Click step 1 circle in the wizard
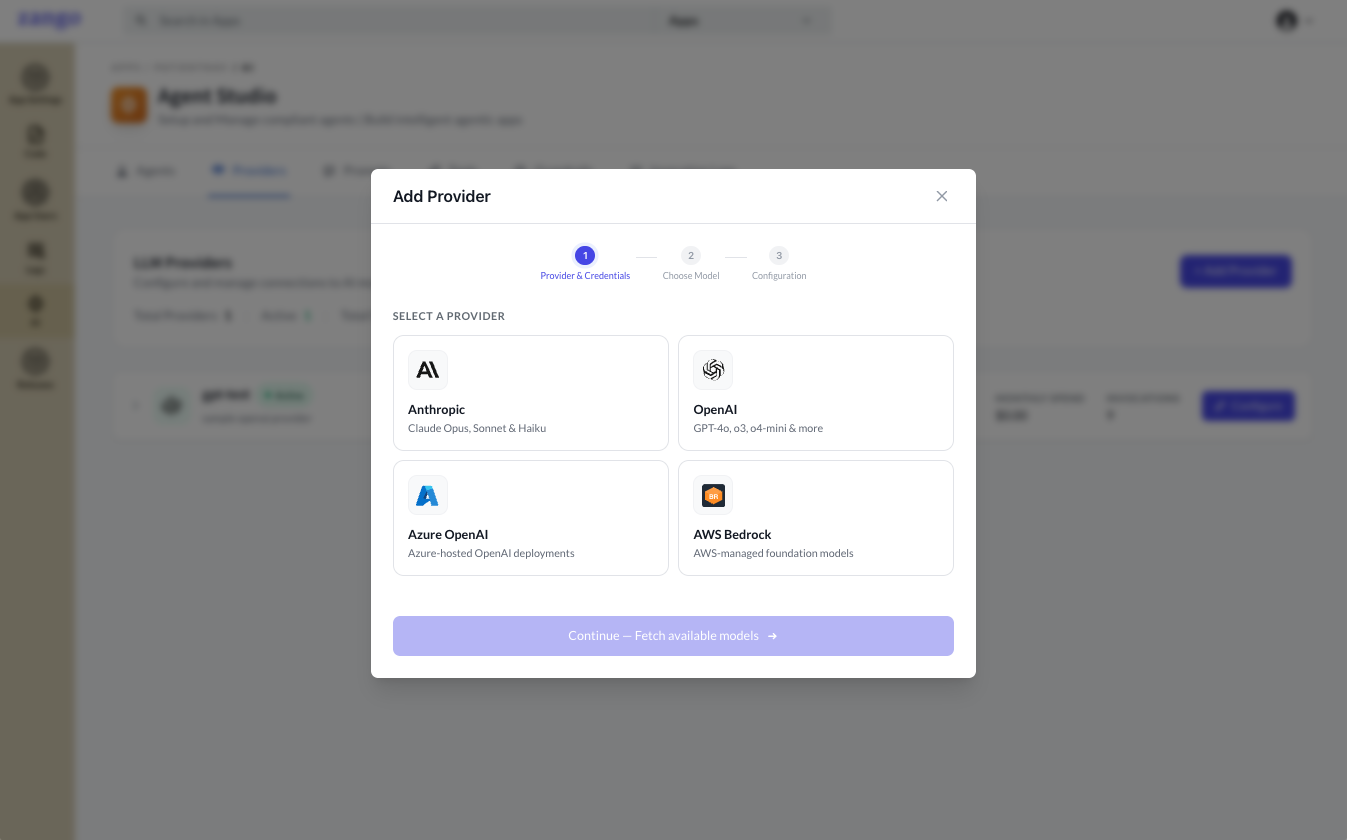The width and height of the screenshot is (1347, 840). pos(585,256)
